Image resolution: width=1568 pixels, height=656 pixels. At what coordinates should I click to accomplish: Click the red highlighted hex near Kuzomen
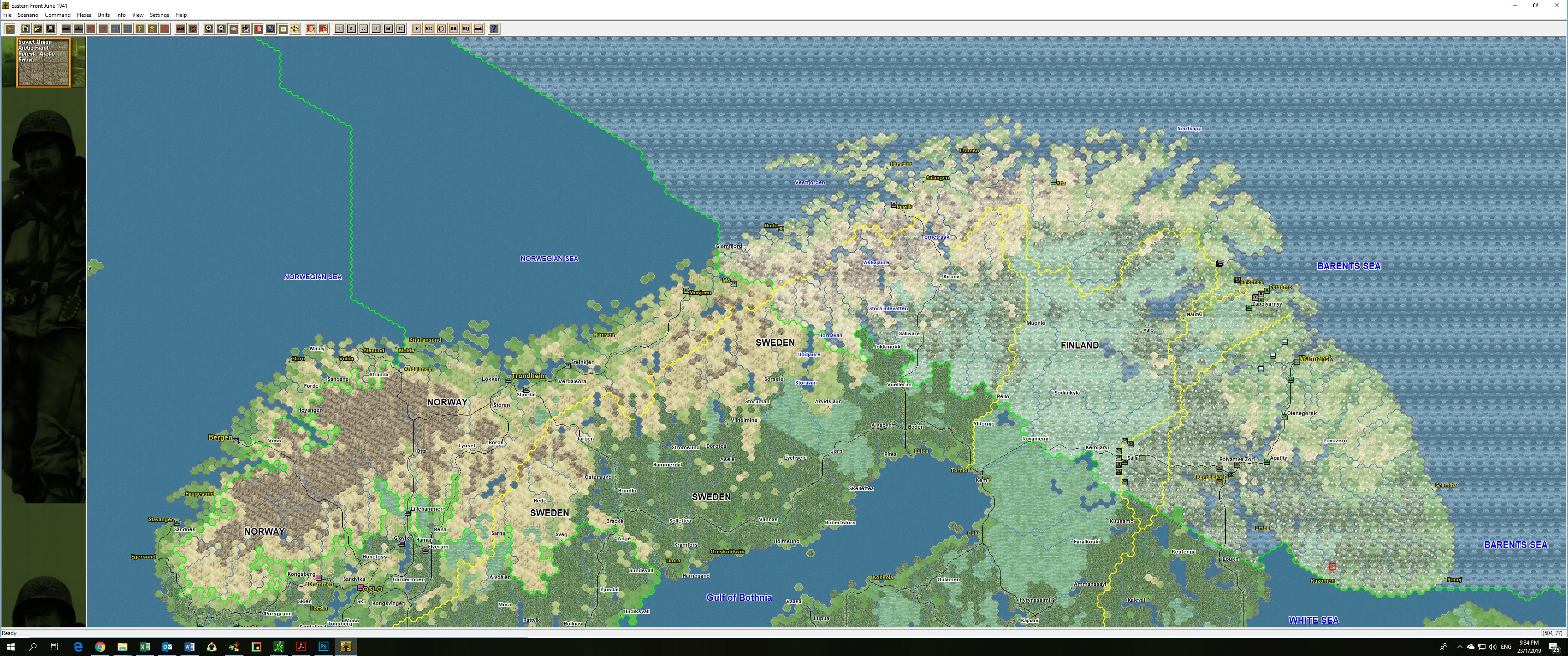(x=1332, y=567)
